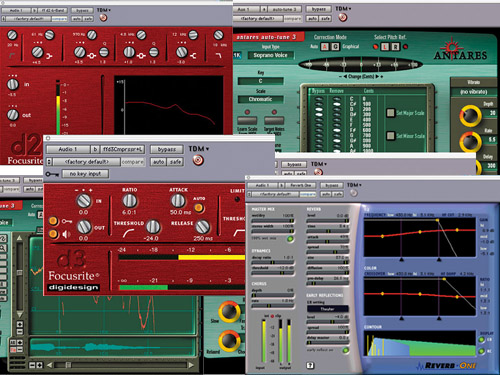
Task: Open the Chromatic scale dropdown
Action: [x=260, y=99]
